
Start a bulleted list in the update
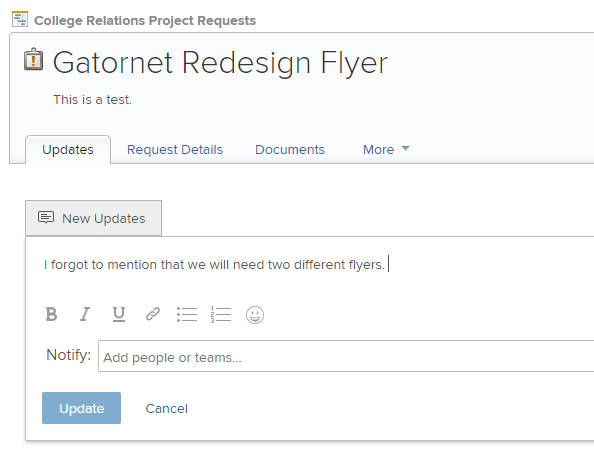point(187,314)
